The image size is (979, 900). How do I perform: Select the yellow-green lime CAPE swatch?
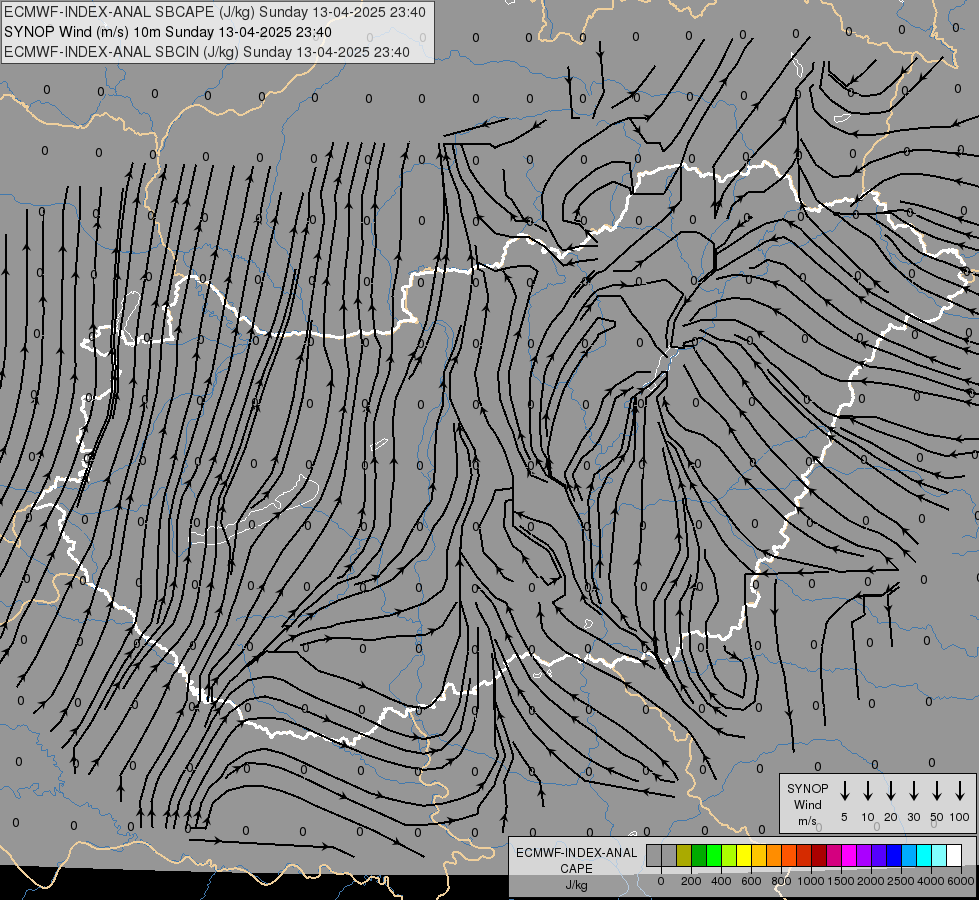coord(729,855)
